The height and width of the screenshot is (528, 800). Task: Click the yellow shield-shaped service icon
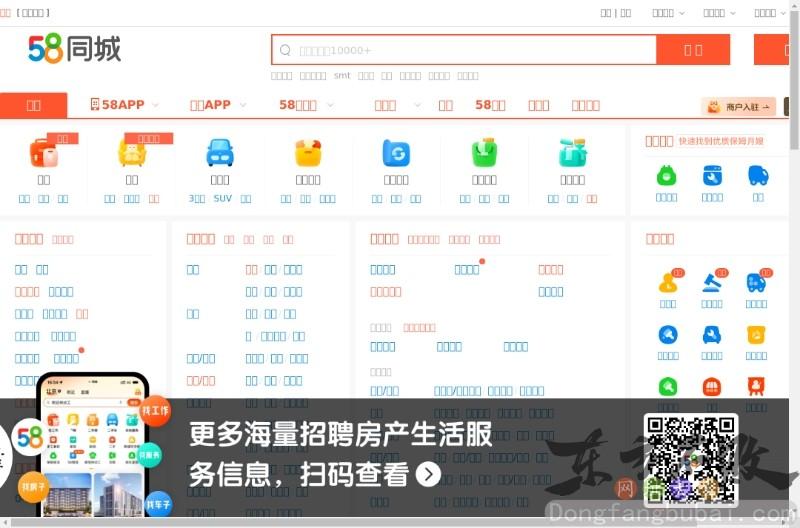(756, 335)
